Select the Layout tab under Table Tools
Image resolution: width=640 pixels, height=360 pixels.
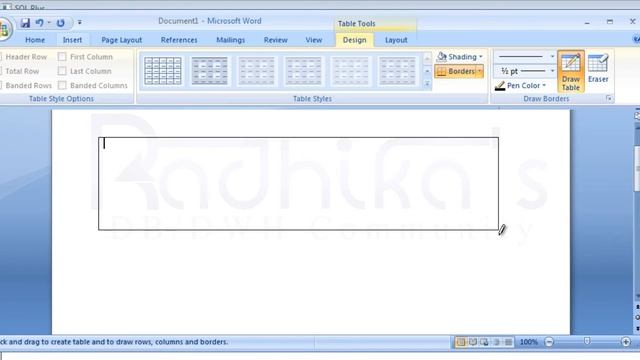(396, 40)
